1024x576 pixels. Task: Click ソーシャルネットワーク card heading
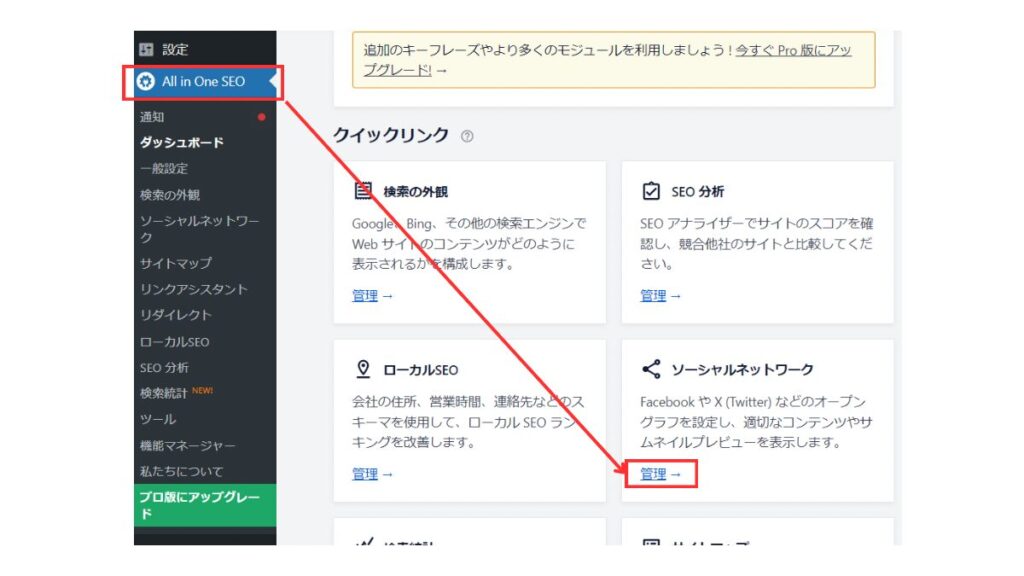(x=743, y=370)
